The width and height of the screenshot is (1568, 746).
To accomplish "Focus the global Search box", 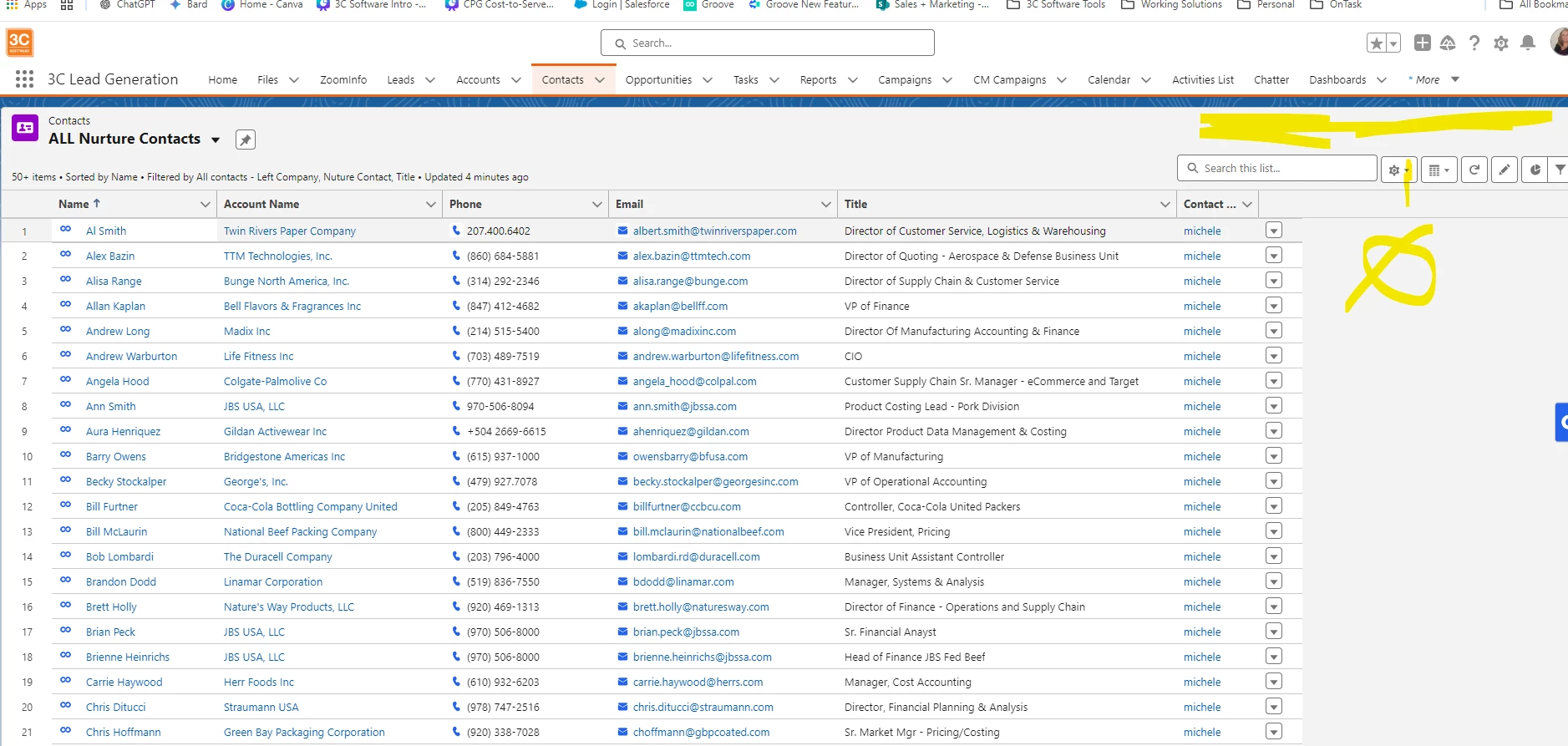I will [768, 43].
